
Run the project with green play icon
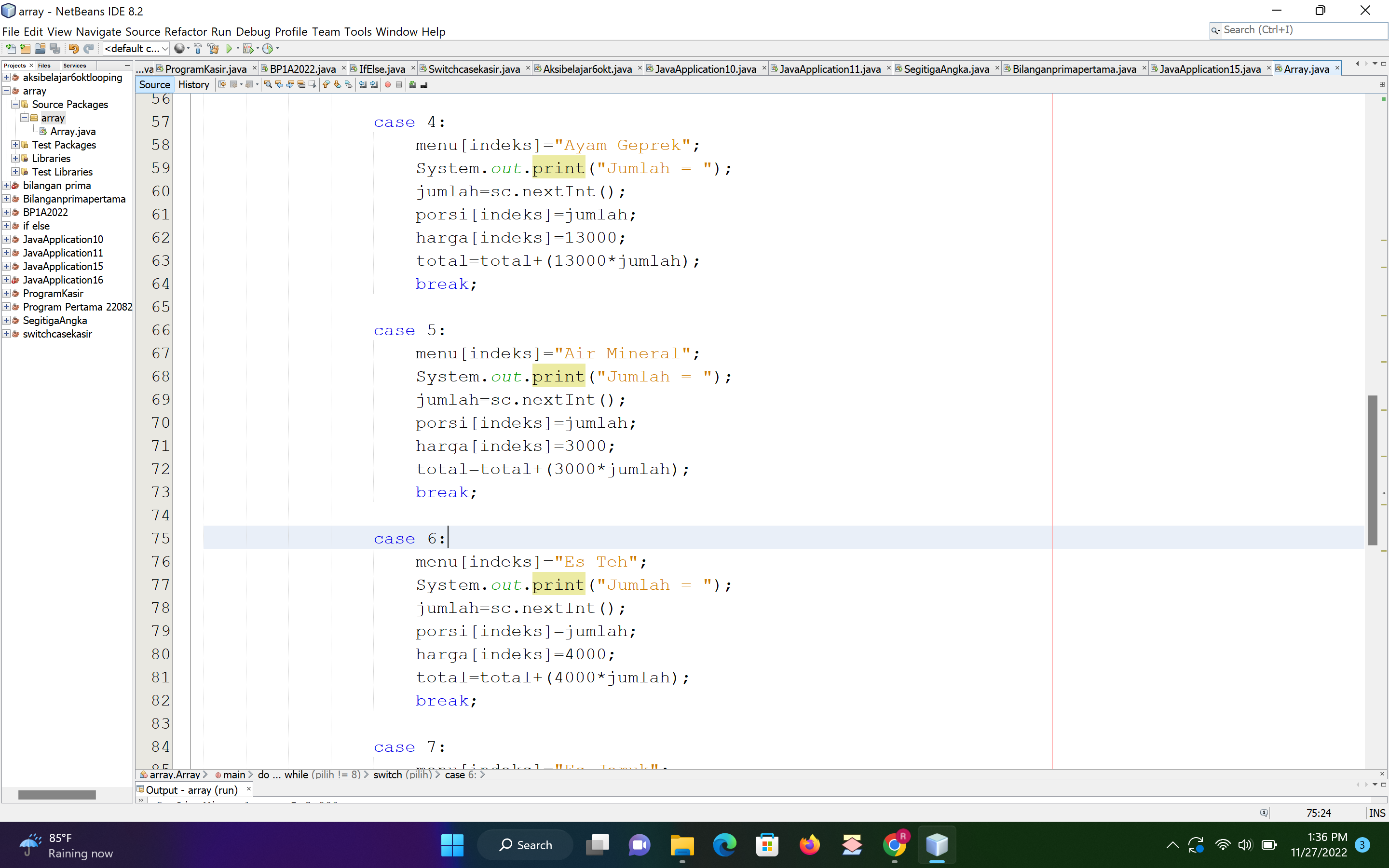[x=229, y=49]
